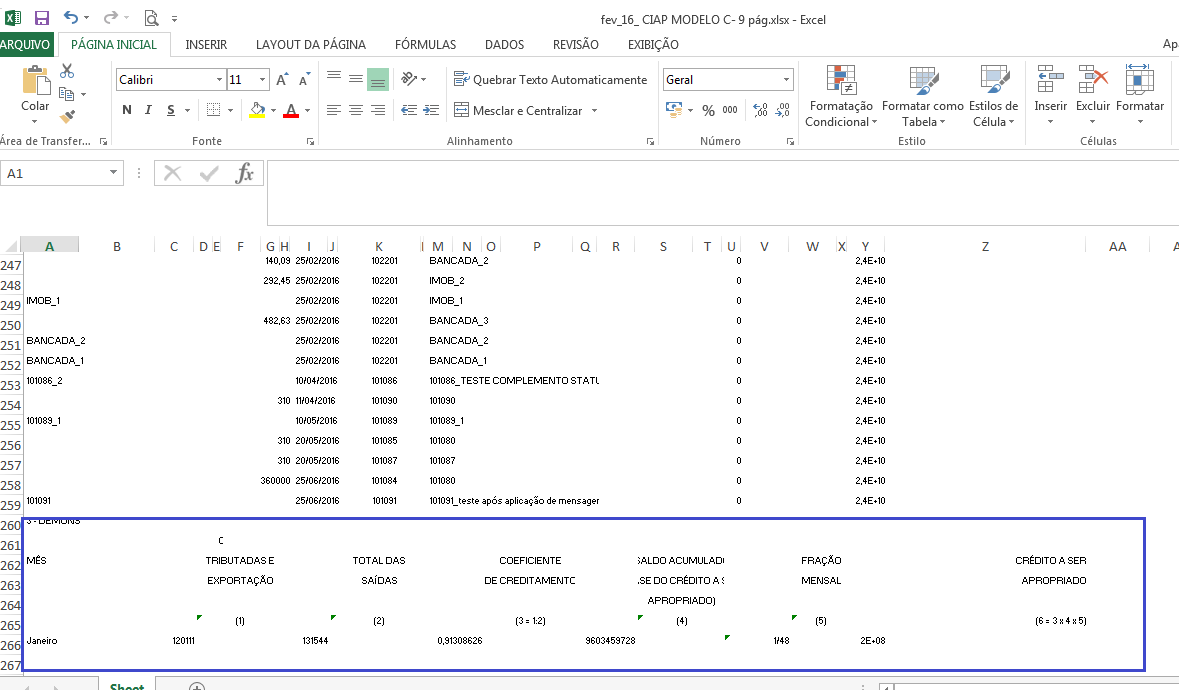
Task: Click the Insert Function fx icon
Action: click(244, 174)
